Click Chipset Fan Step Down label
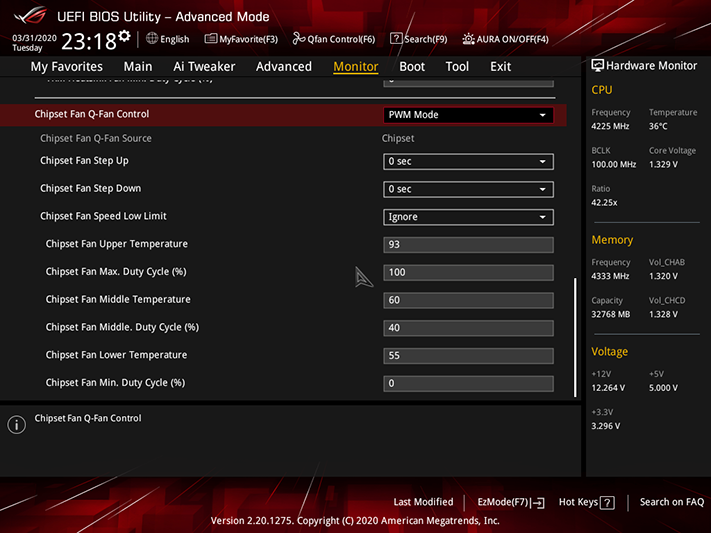711x533 pixels. click(90, 188)
